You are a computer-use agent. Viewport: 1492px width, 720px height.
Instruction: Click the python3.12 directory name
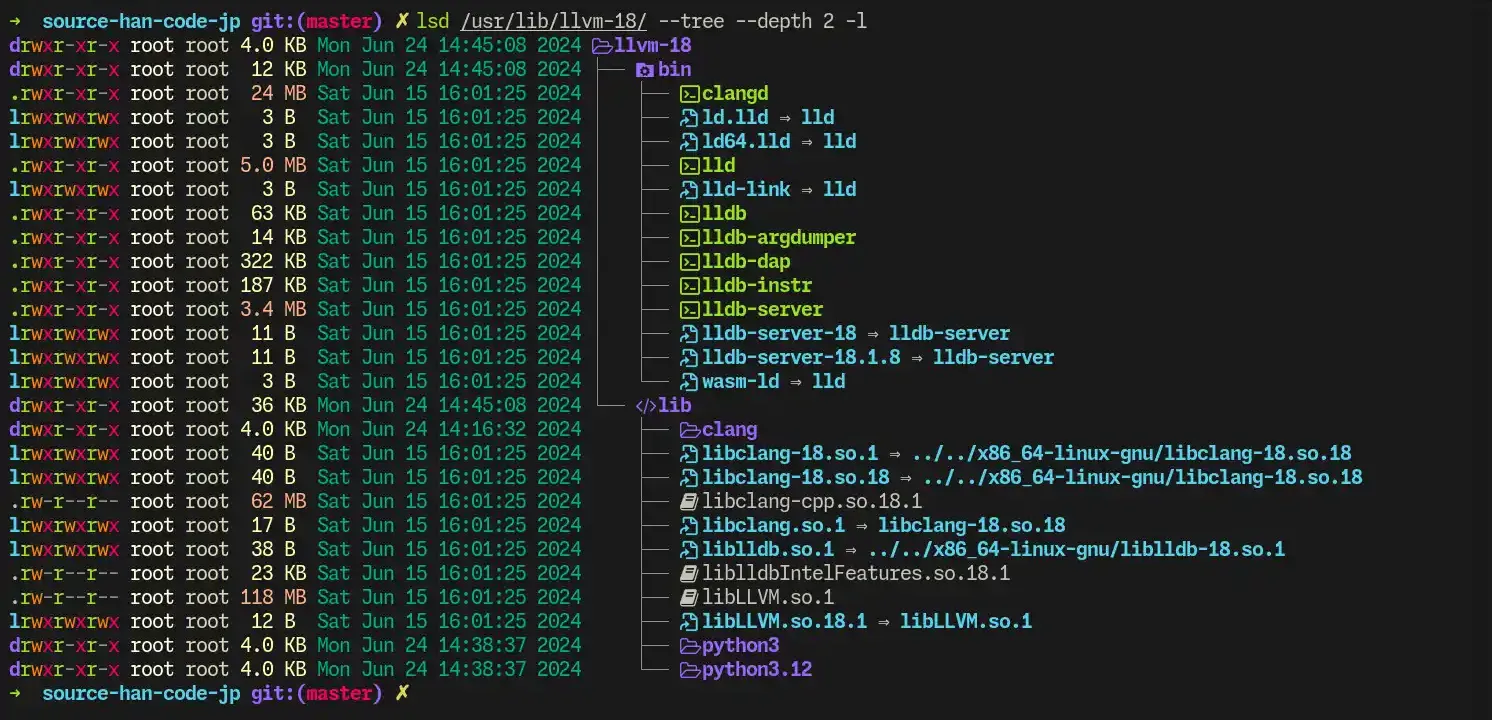click(x=757, y=669)
